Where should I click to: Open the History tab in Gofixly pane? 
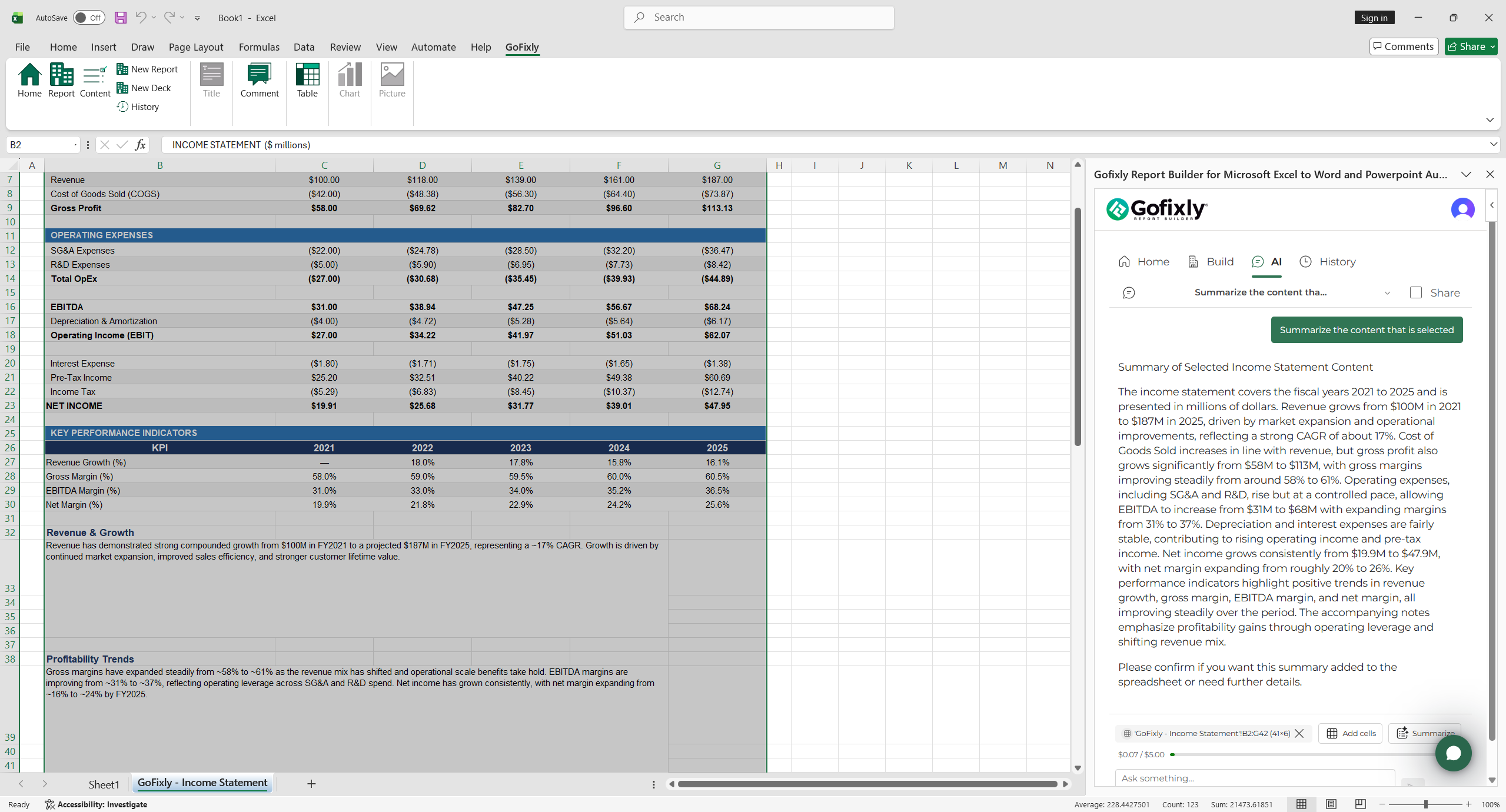pos(1328,262)
